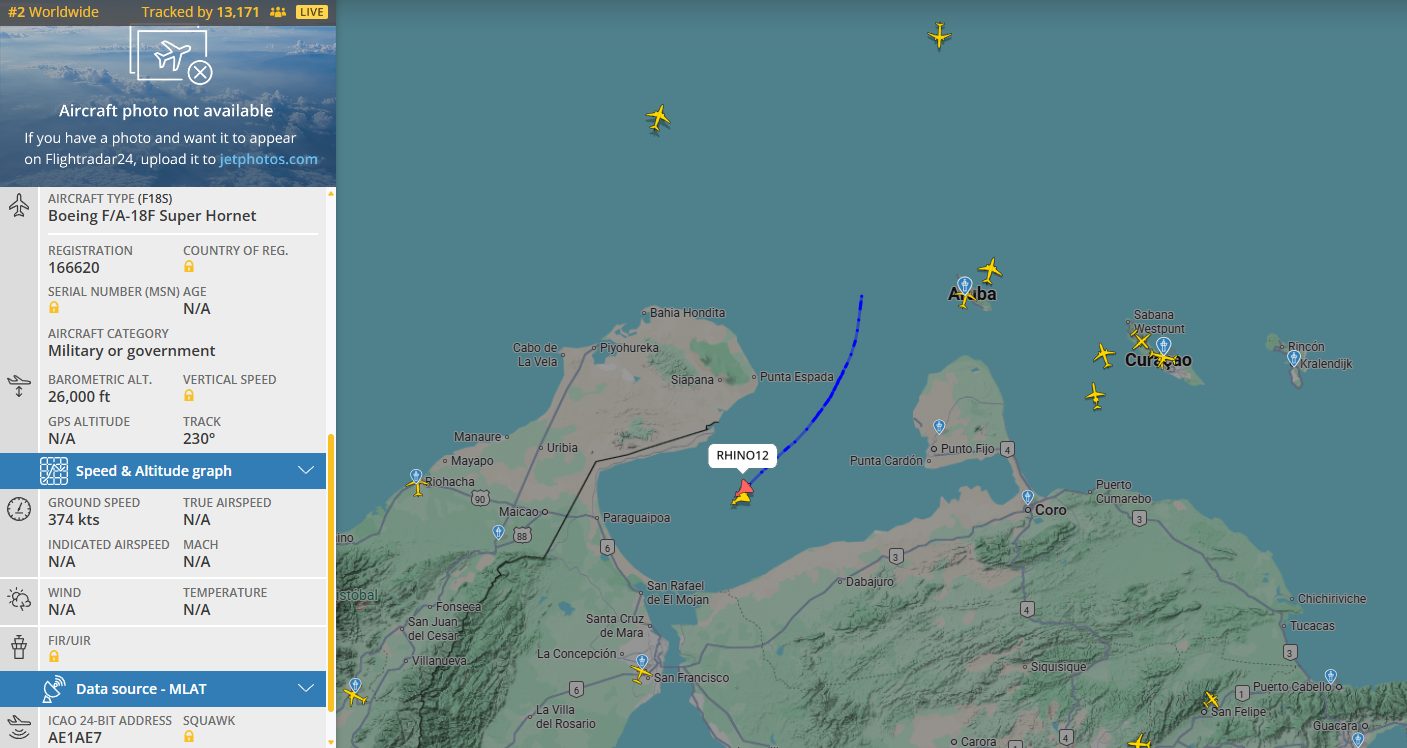Click the lock icon under Country of Reg.
This screenshot has width=1407, height=748.
click(189, 267)
